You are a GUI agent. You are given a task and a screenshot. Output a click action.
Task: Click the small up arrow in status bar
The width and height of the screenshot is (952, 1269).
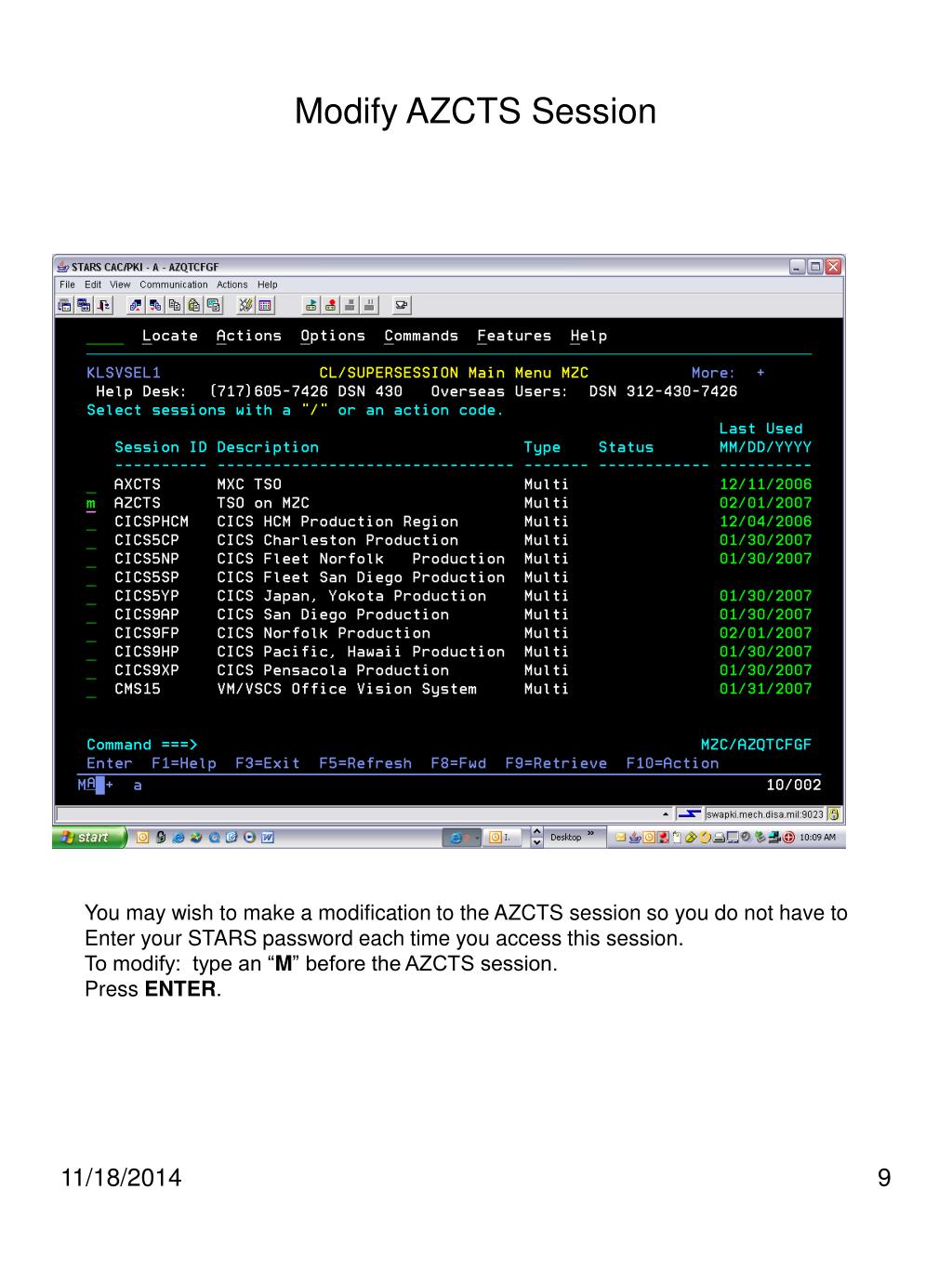point(666,814)
